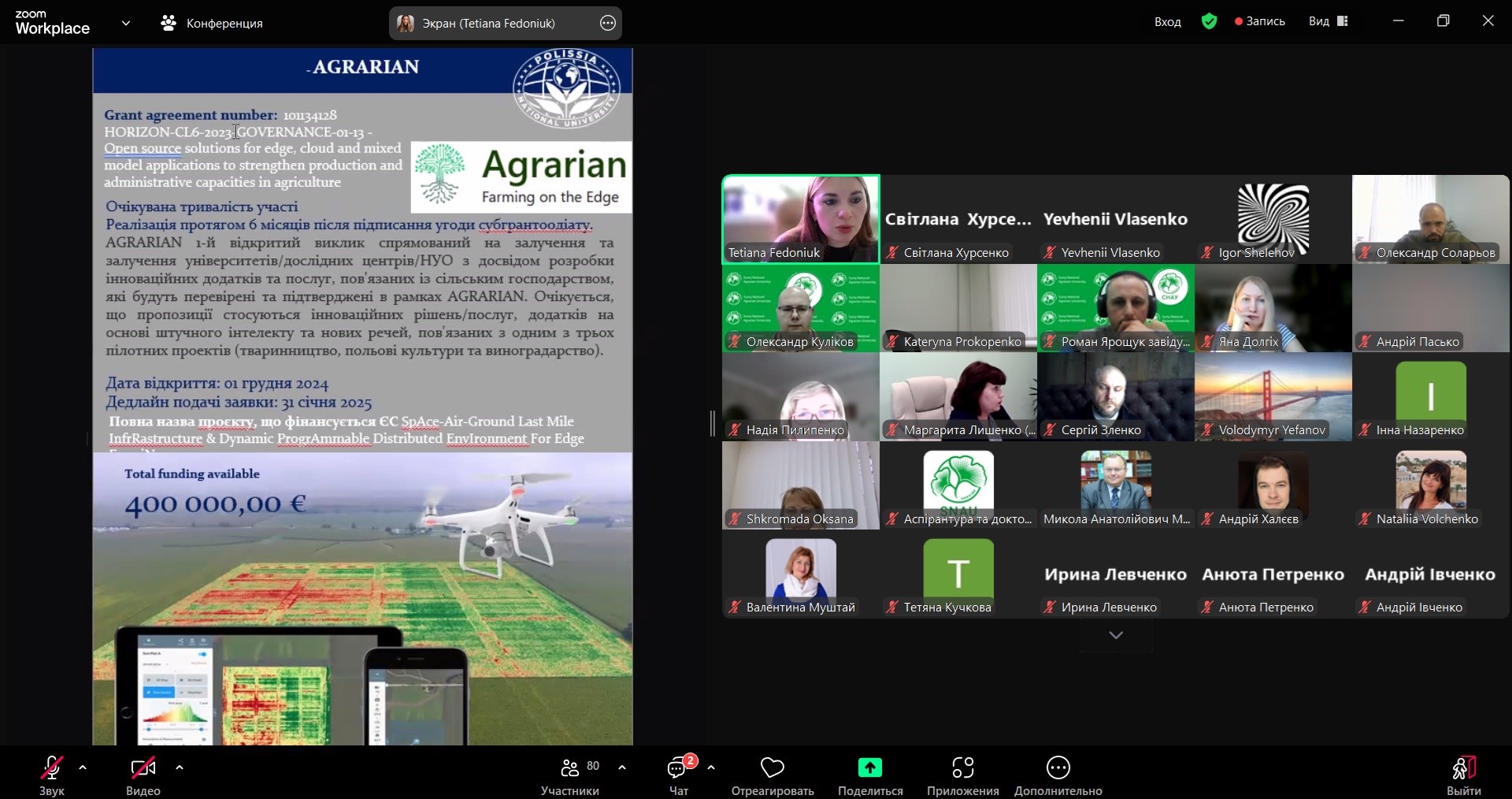Select Надія Пилипенко video tile
Image resolution: width=1512 pixels, height=799 pixels.
[x=801, y=396]
